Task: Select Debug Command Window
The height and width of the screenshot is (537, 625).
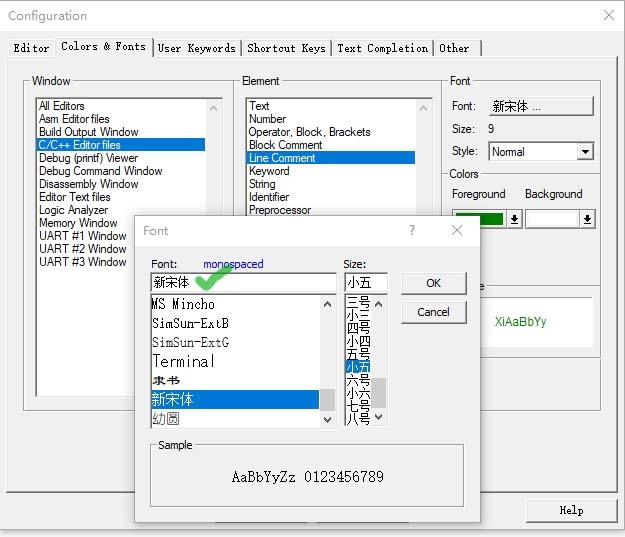Action: coord(121,171)
